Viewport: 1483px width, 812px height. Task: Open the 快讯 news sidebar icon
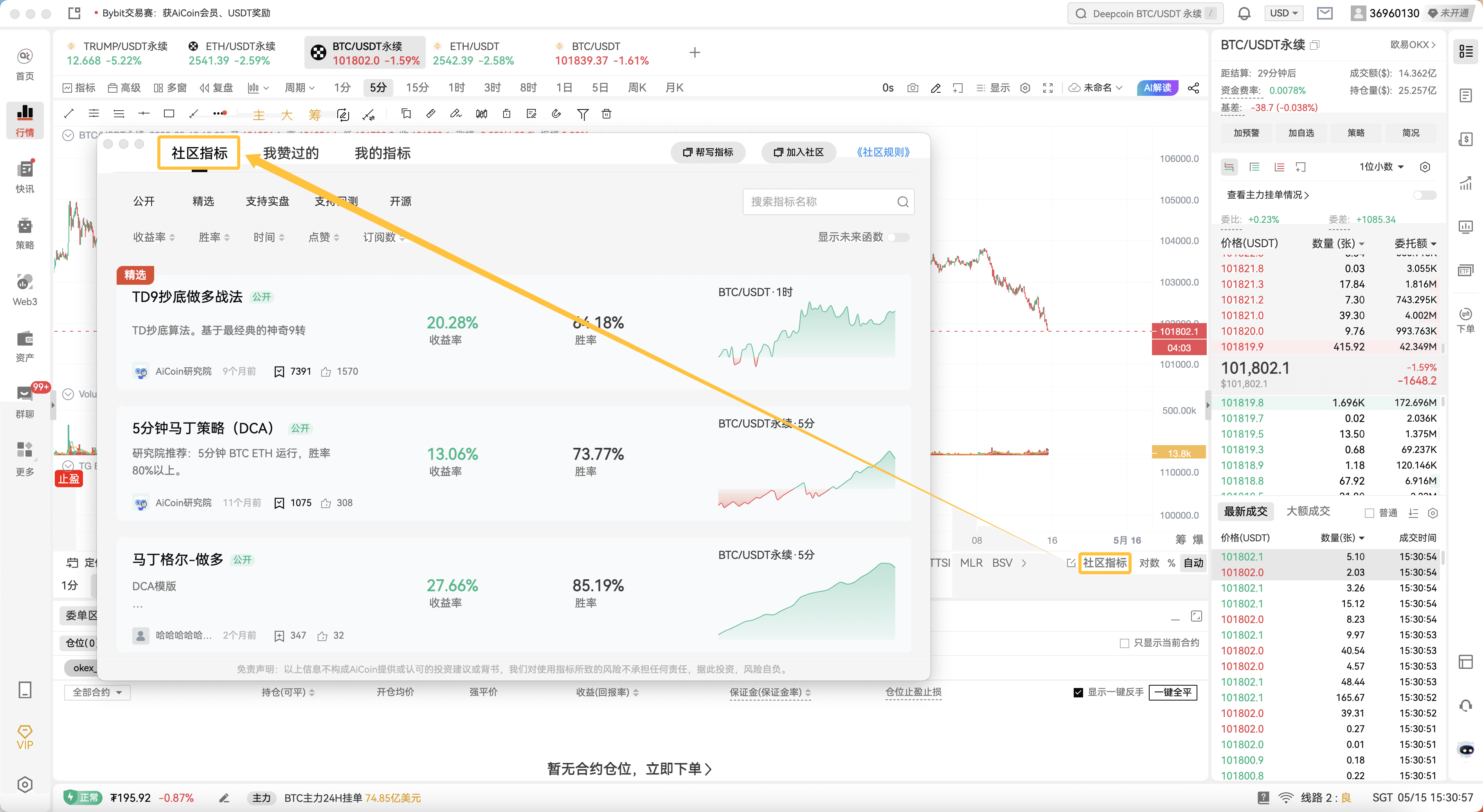click(x=25, y=176)
